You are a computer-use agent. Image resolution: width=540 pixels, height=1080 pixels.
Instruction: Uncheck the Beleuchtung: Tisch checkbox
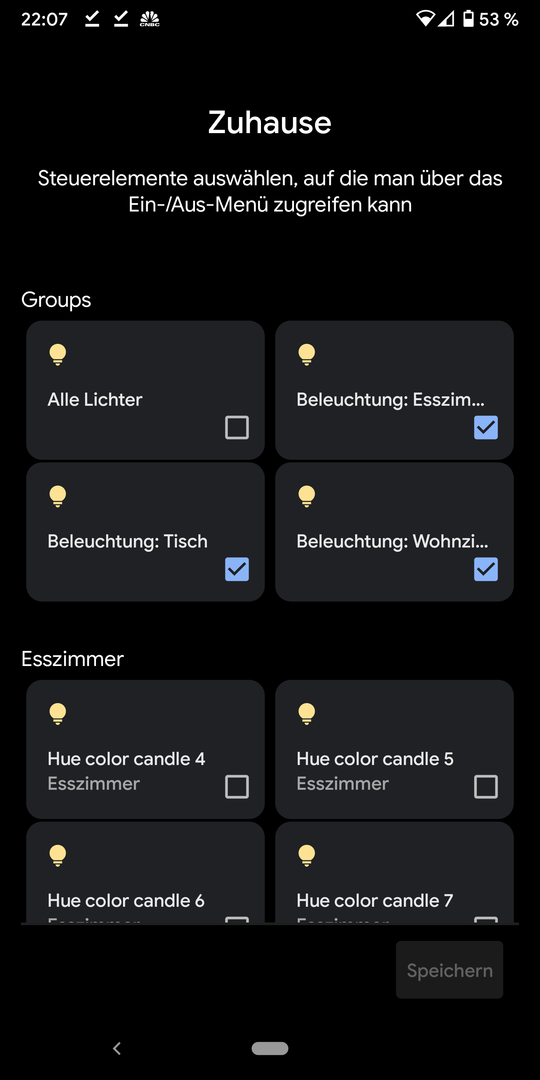click(x=237, y=570)
